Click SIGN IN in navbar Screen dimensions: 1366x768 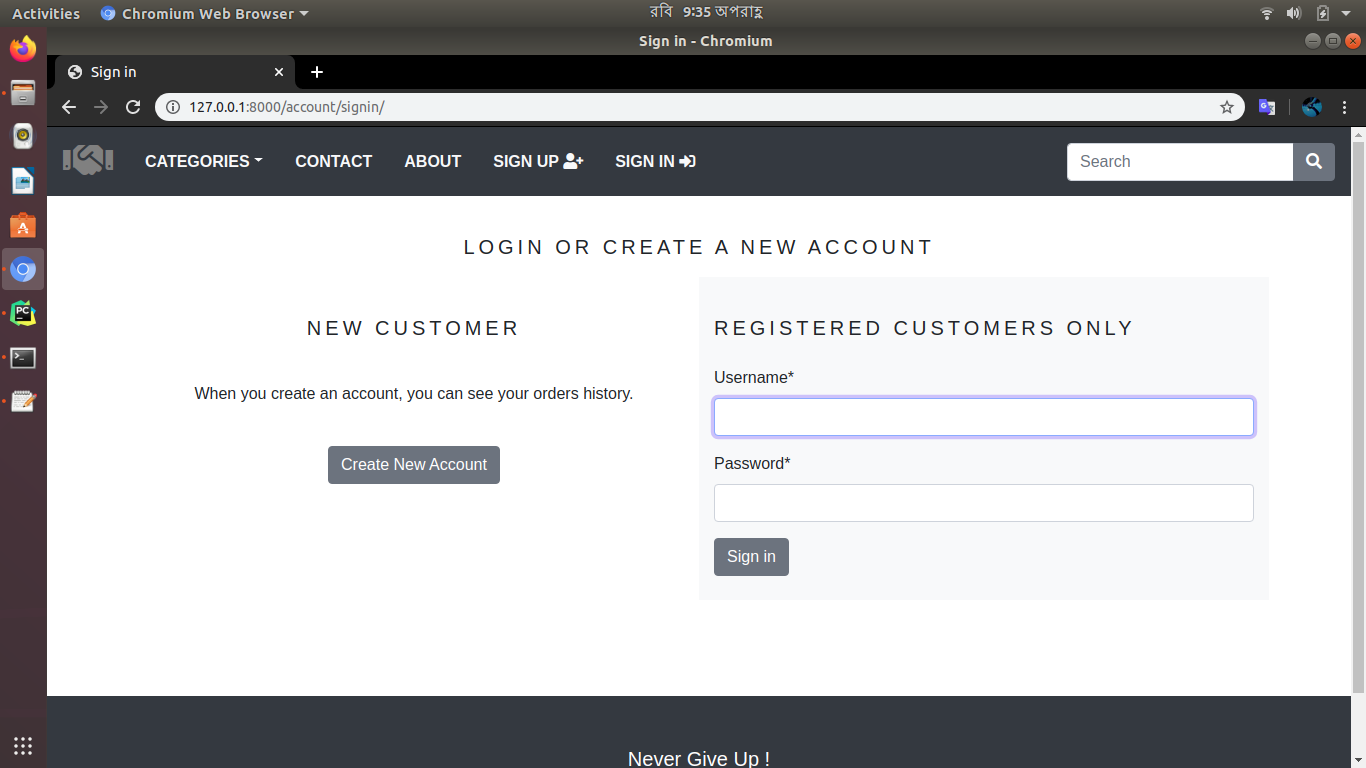pos(655,161)
